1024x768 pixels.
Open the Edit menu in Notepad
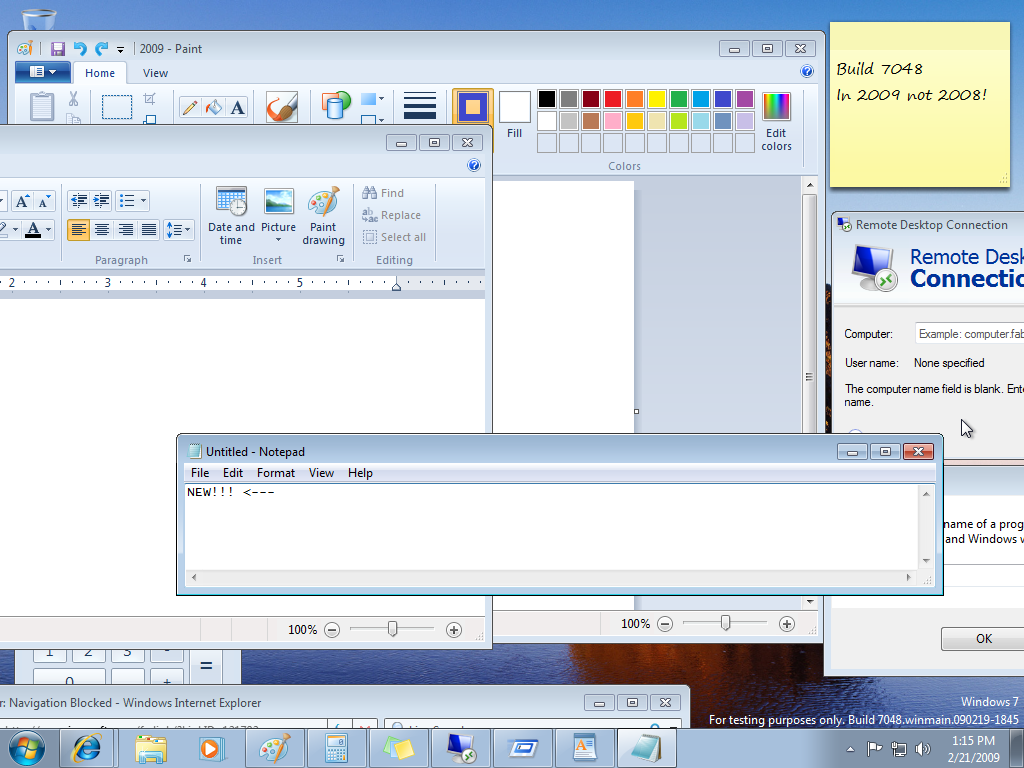click(x=232, y=473)
